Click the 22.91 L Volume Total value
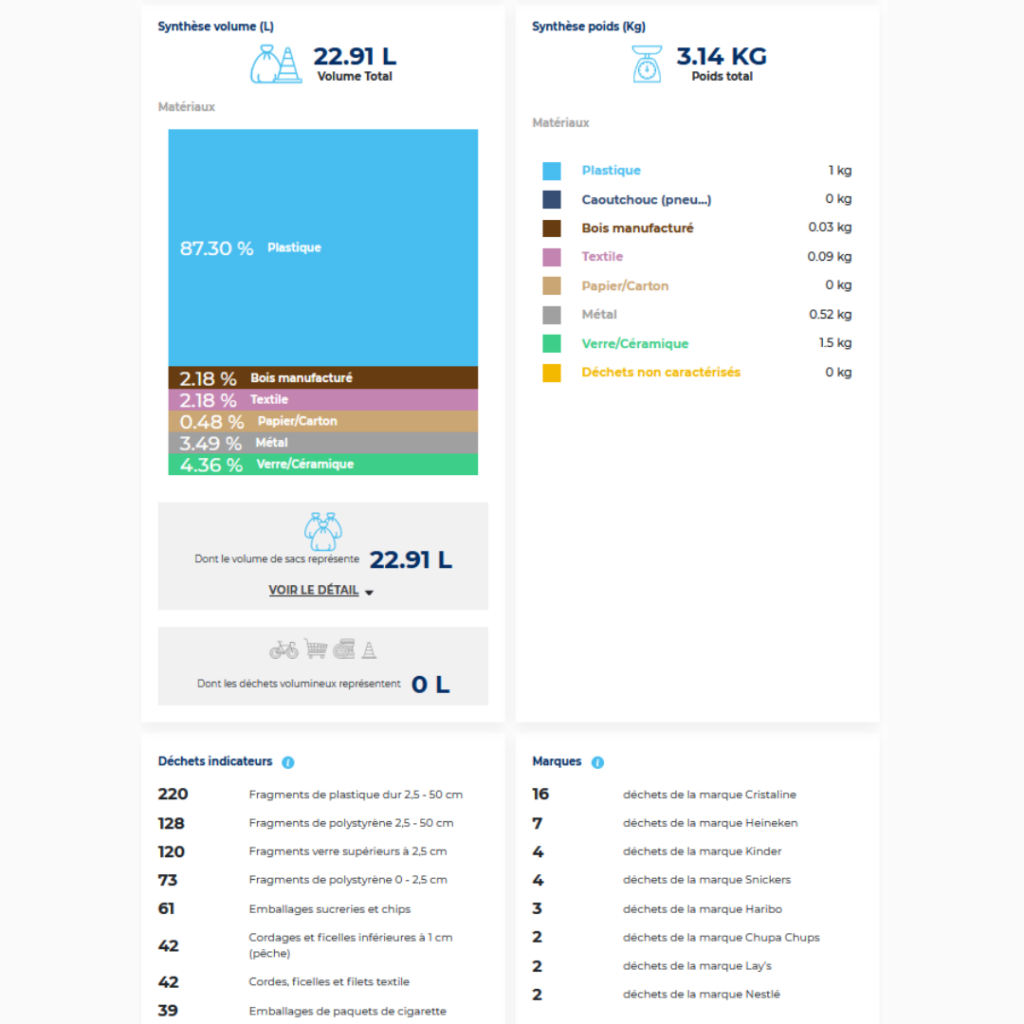1024x1024 pixels. pos(355,56)
